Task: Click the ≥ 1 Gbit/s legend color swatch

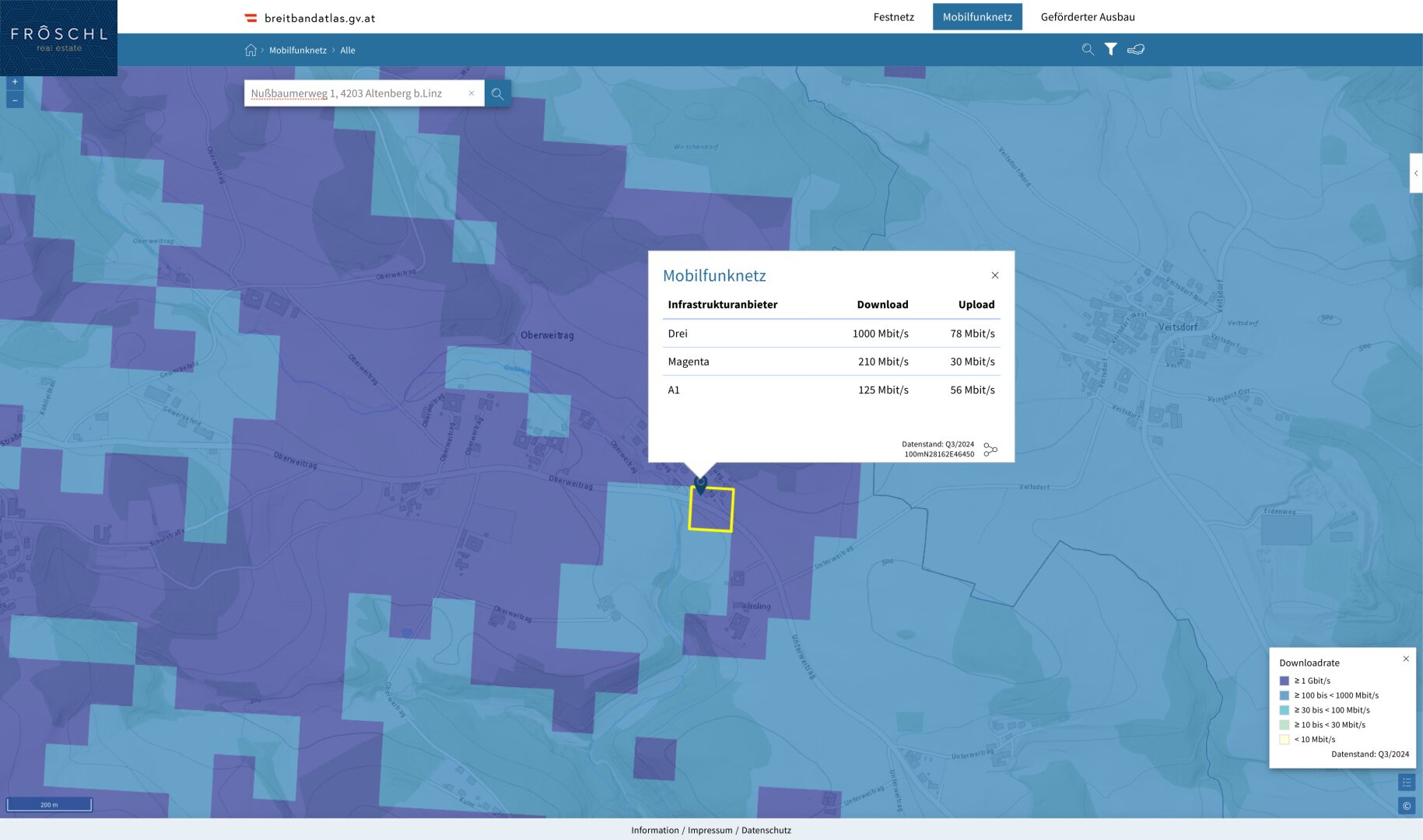Action: coord(1285,681)
